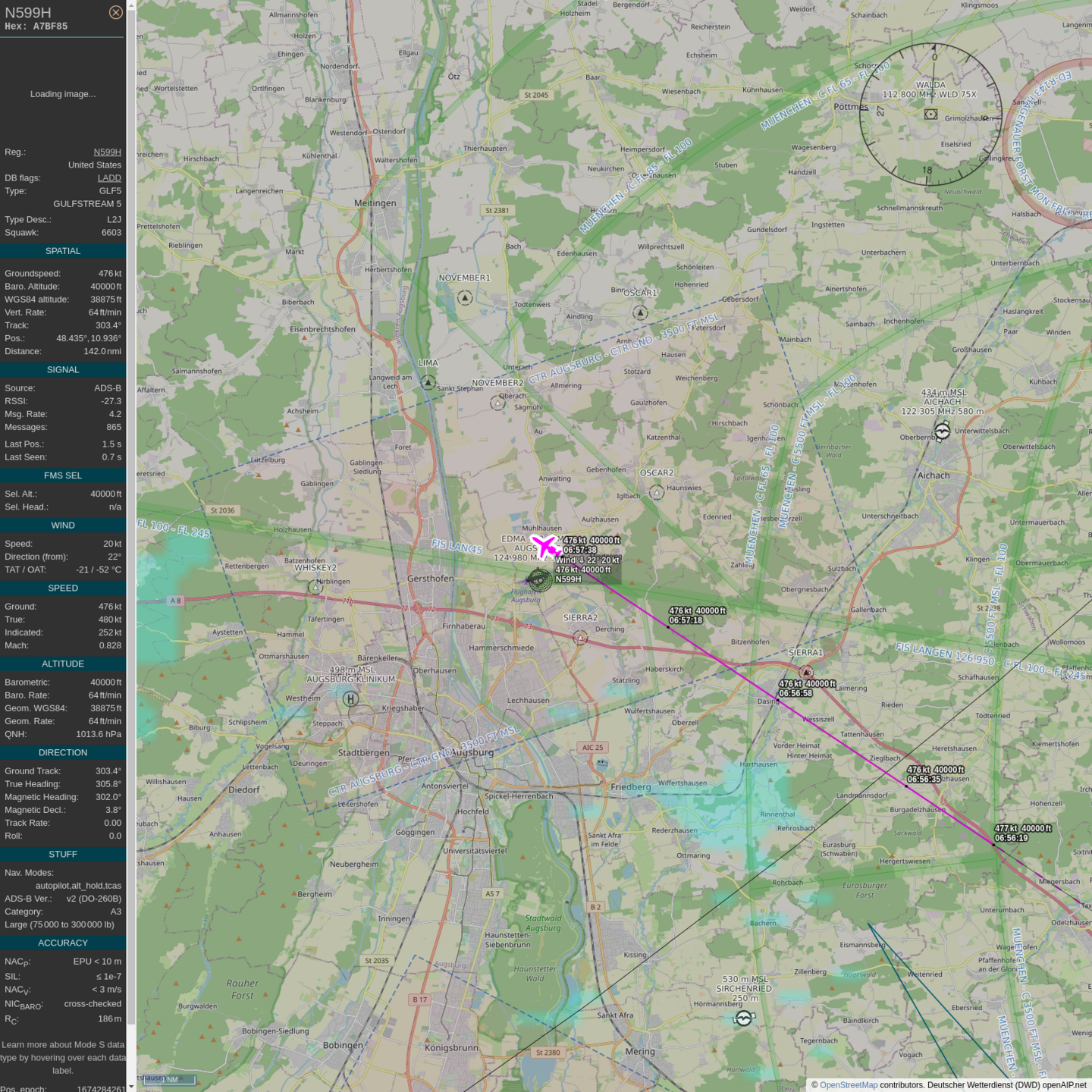Open the OpenStreetMap attribution link
The image size is (1092, 1092).
(848, 1085)
